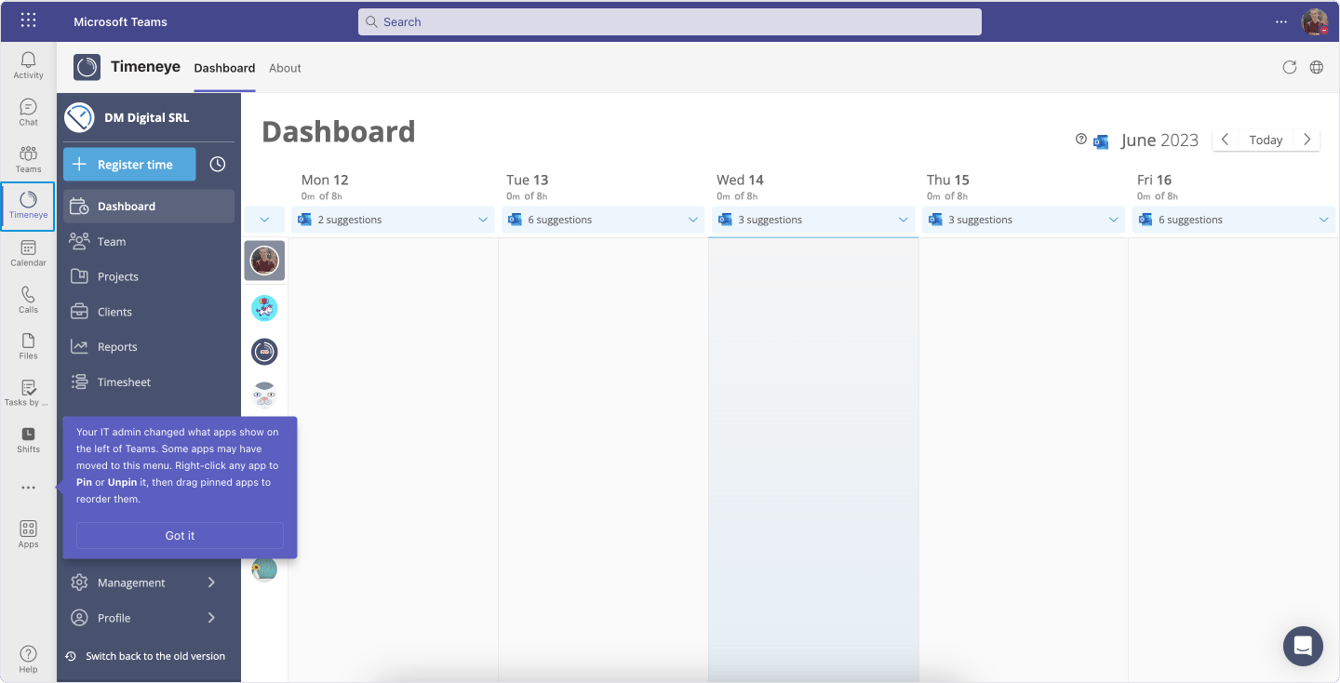
Task: Open Clients in Timeneye sidebar
Action: 149,311
